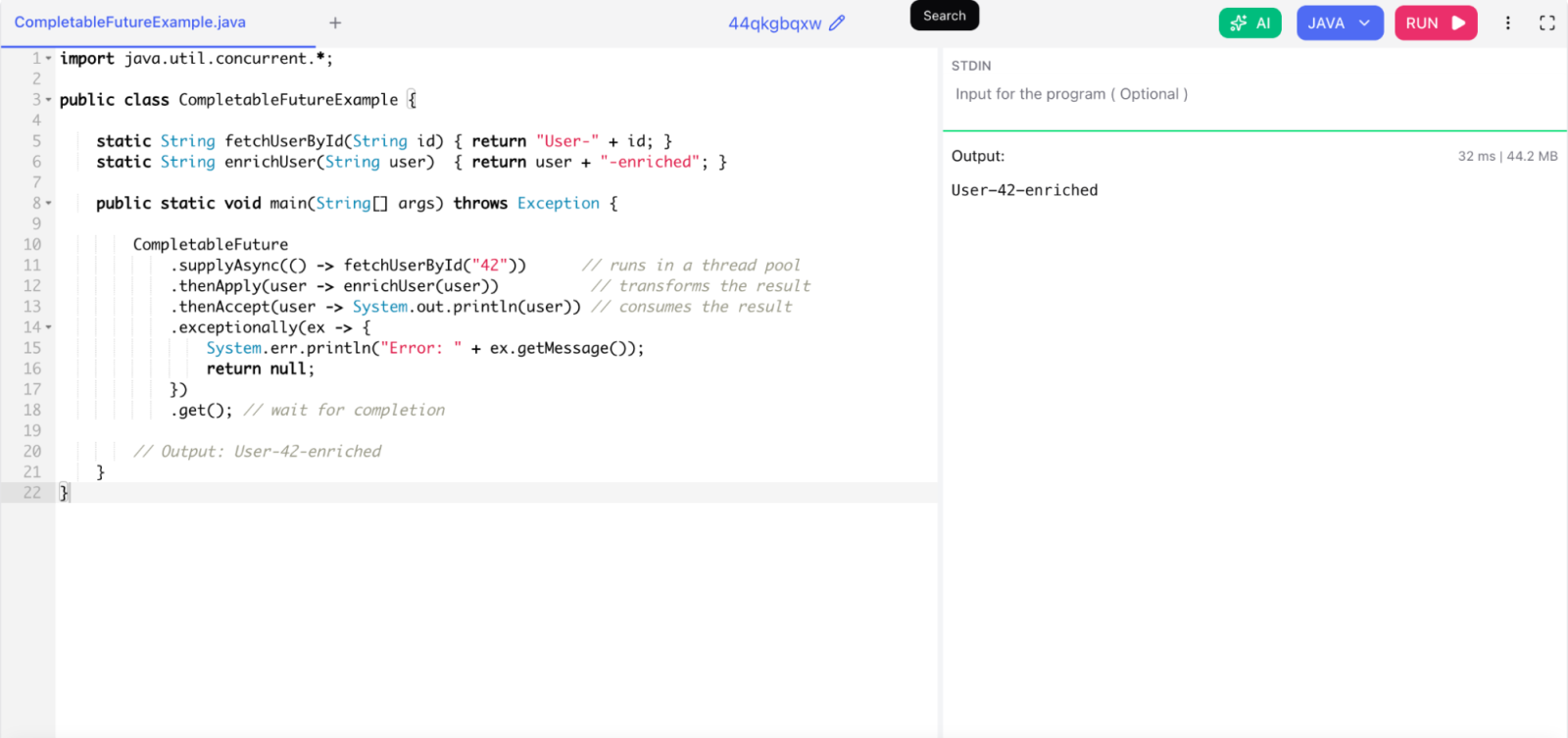This screenshot has width=1568, height=738.
Task: Click the "// wait for completion" comment
Action: [344, 410]
